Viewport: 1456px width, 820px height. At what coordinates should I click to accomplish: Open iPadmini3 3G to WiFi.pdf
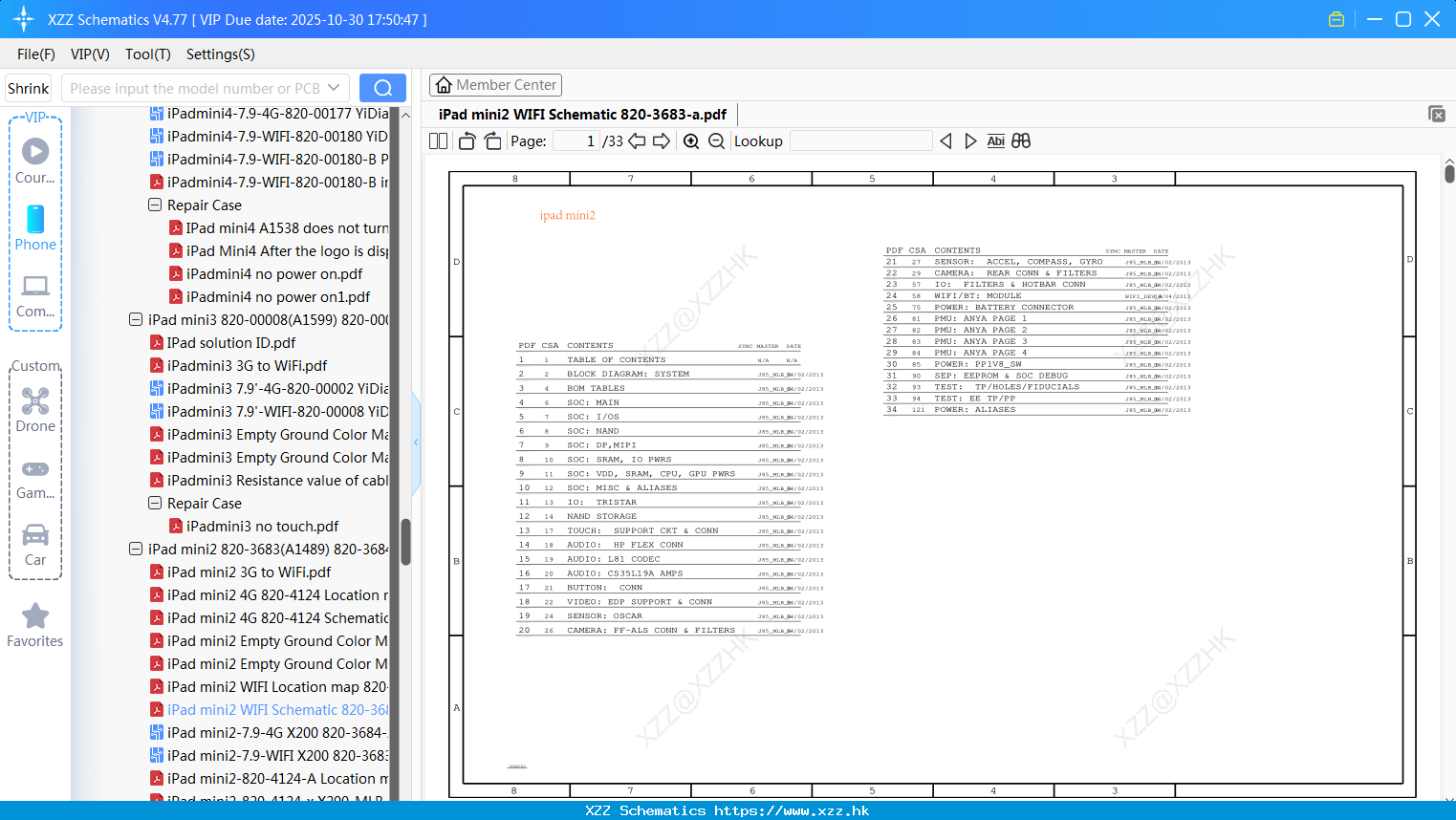click(x=247, y=366)
